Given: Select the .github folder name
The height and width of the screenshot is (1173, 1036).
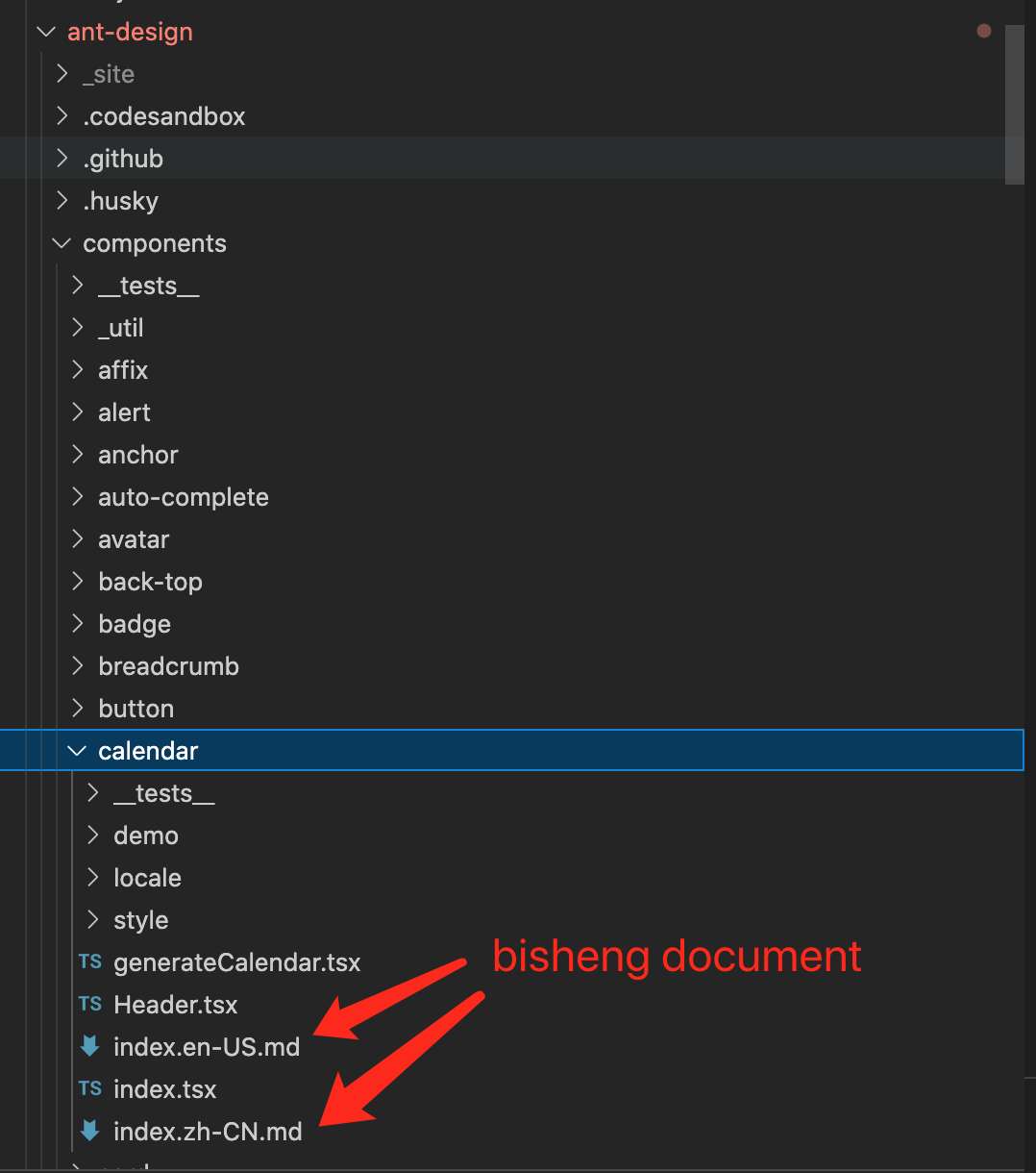Looking at the screenshot, I should click(x=123, y=159).
